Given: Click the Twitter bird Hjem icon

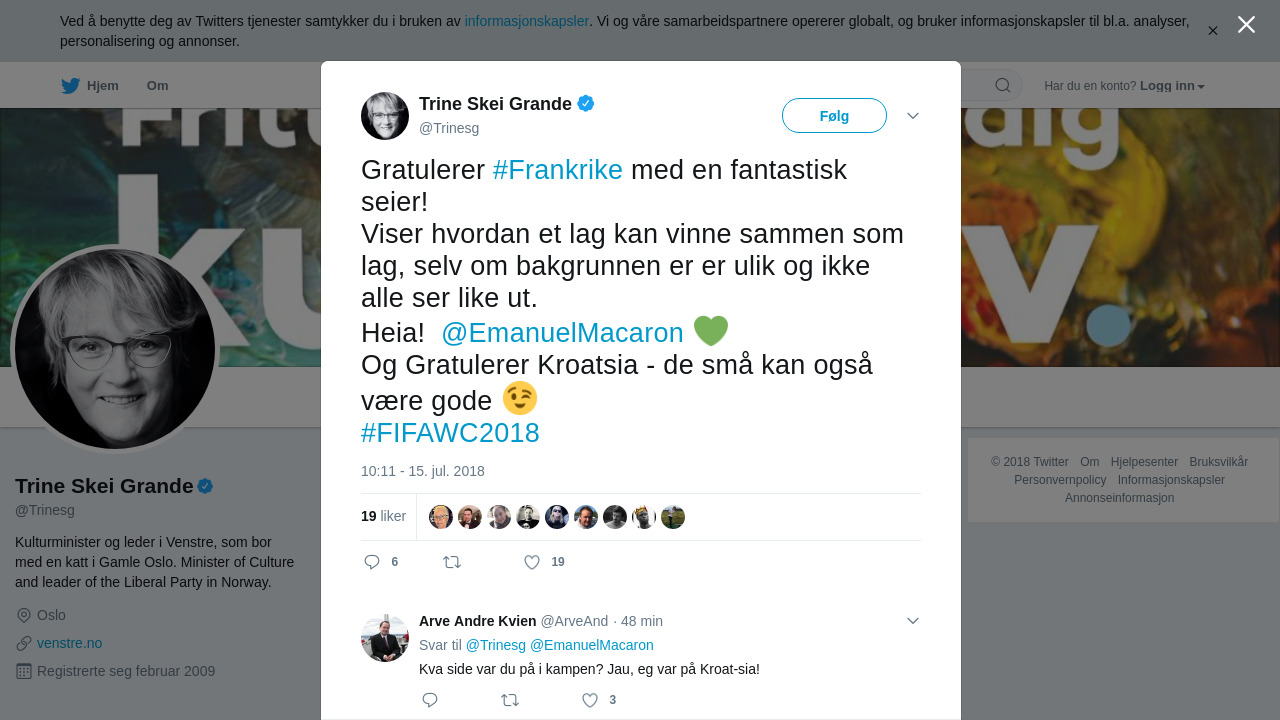Looking at the screenshot, I should click(x=71, y=86).
